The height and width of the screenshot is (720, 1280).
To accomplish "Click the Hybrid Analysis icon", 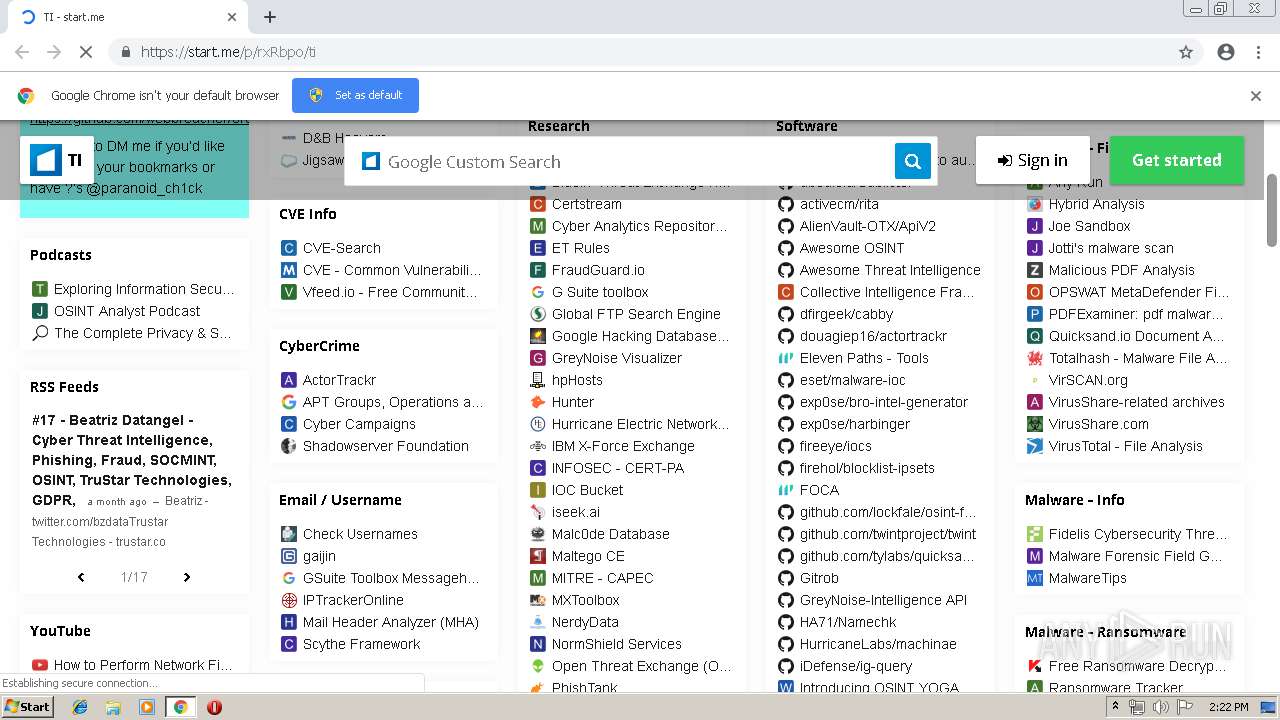I will pyautogui.click(x=1035, y=204).
